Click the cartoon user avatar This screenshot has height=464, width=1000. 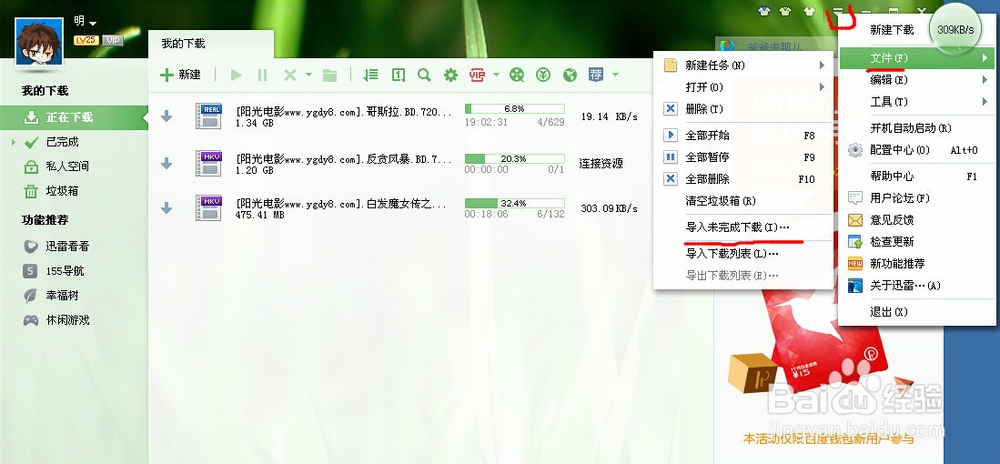(x=39, y=41)
